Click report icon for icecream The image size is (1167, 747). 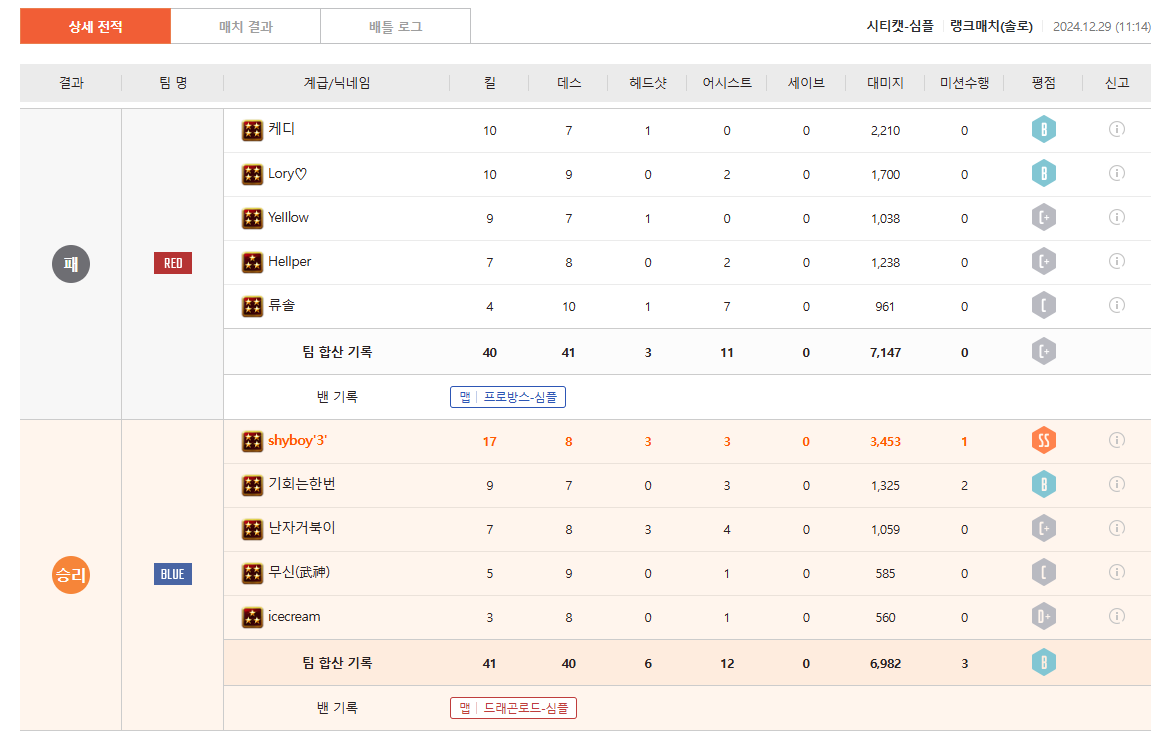[x=1117, y=616]
